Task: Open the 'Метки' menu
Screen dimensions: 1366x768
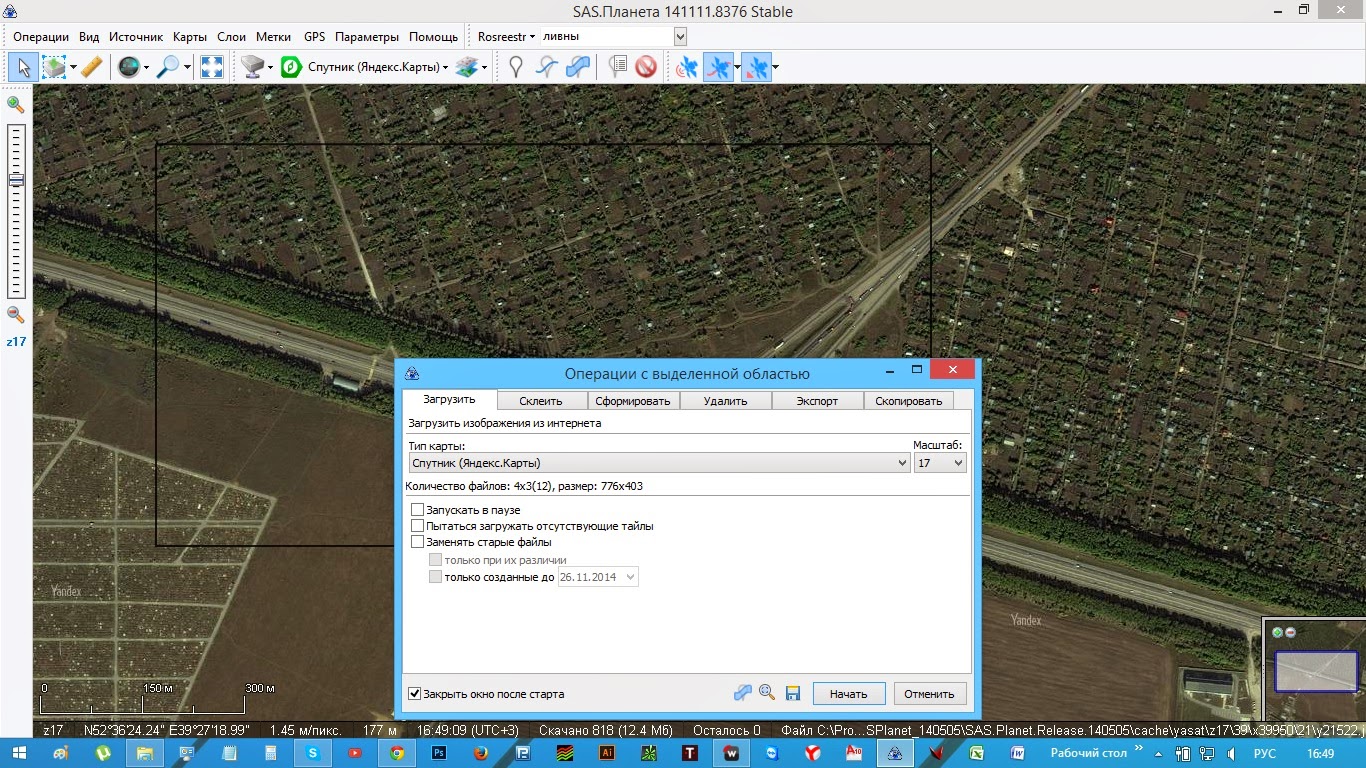Action: (273, 36)
